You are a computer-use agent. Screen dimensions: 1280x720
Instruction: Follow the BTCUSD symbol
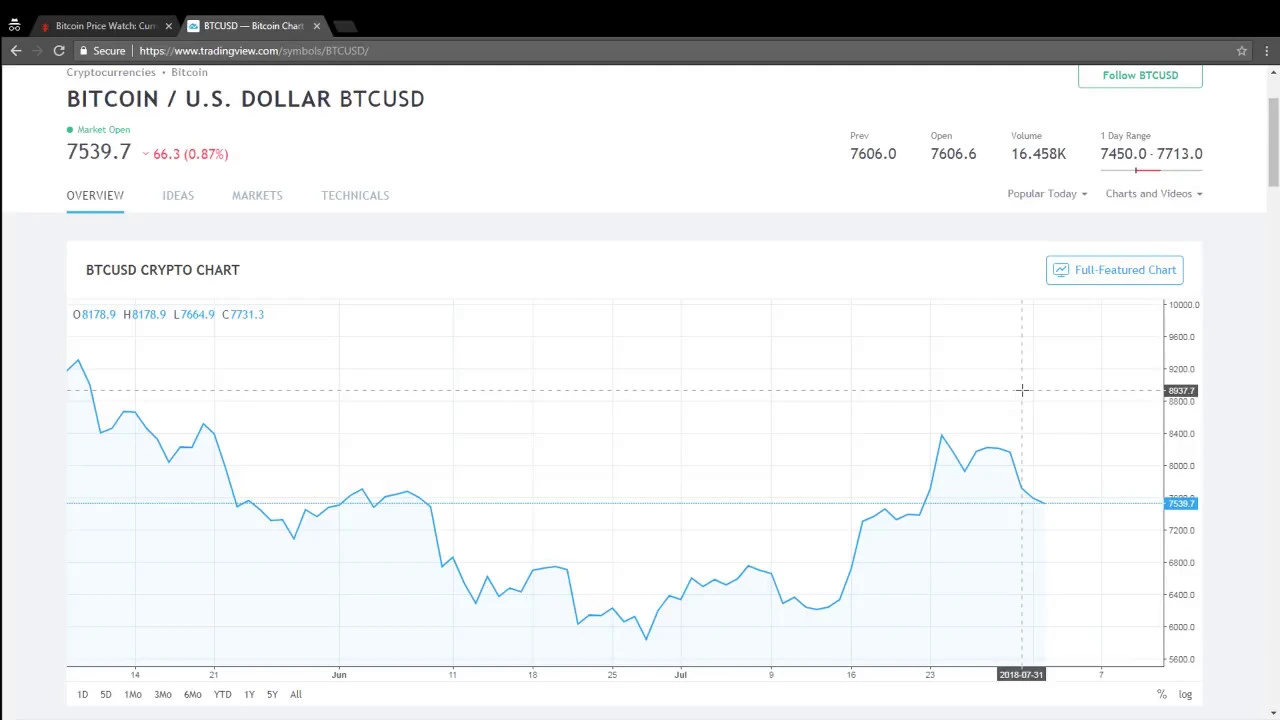1140,76
